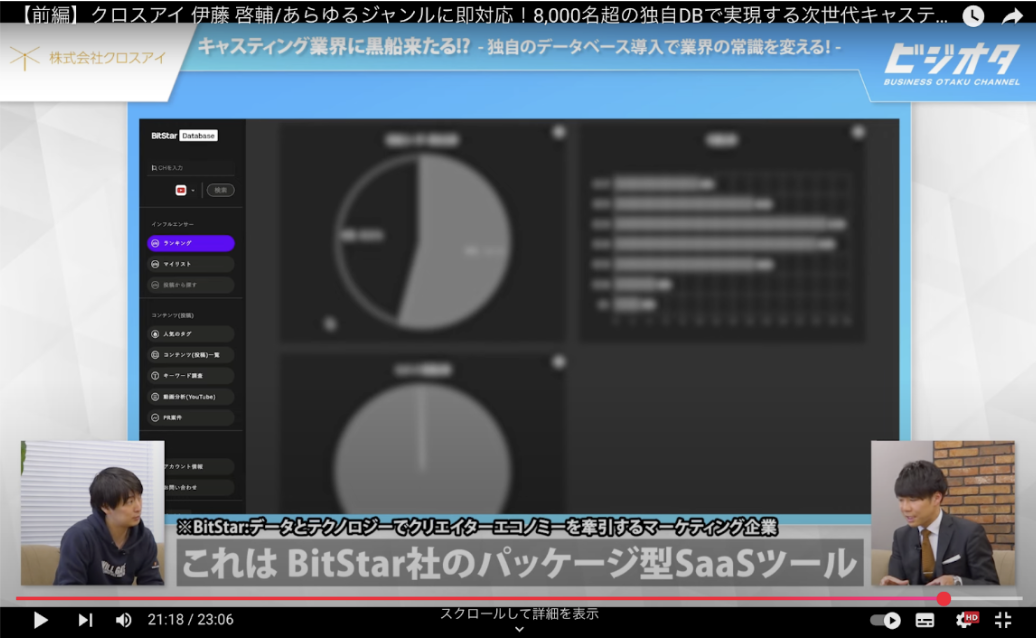
Task: Click the これは BitStar社のパッケージ型SaaSツール caption
Action: tap(519, 563)
